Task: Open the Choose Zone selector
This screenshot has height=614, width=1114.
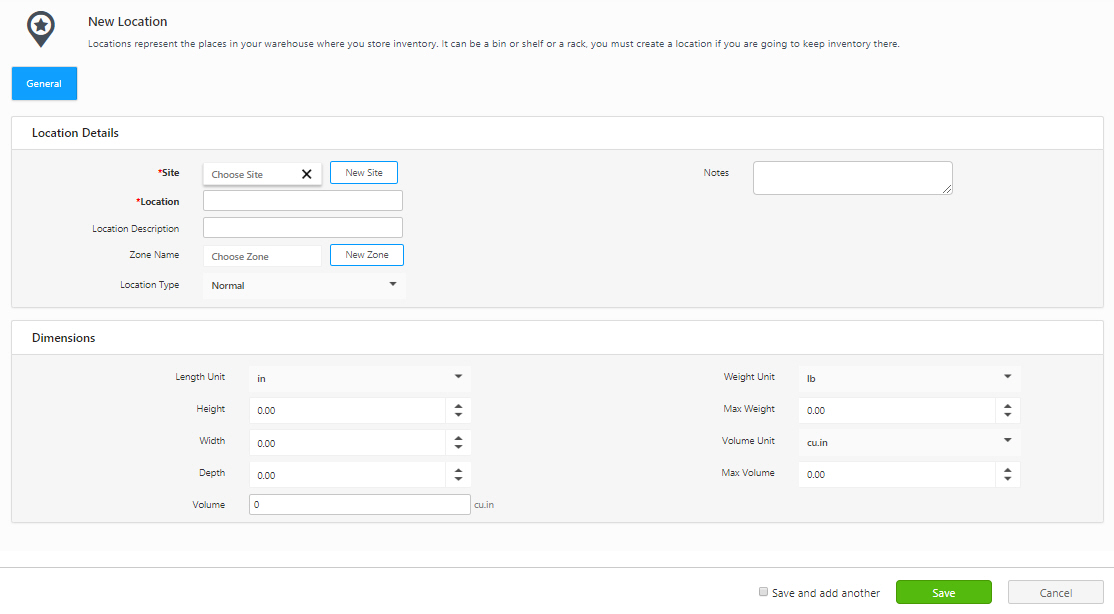Action: tap(262, 256)
